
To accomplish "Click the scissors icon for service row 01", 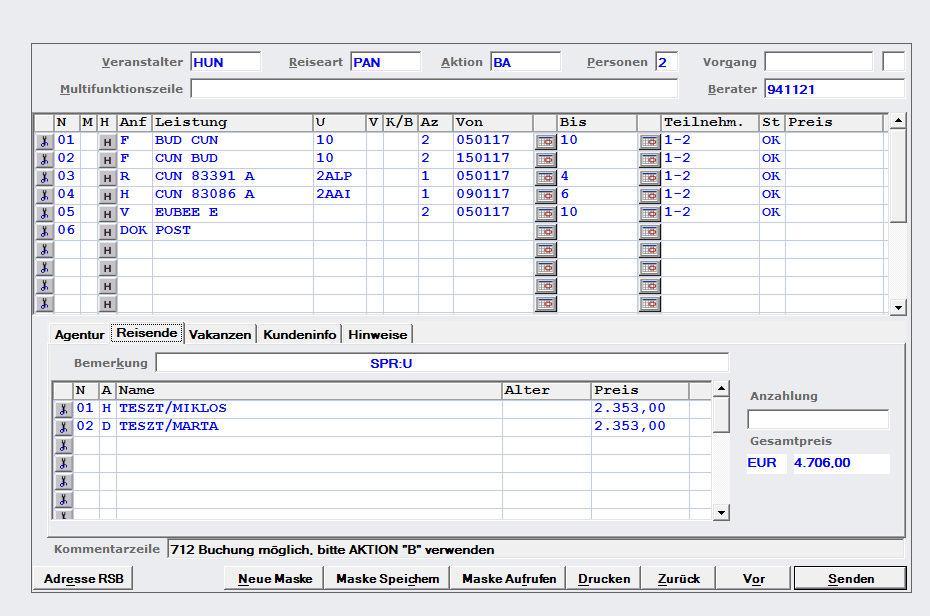I will click(x=44, y=141).
